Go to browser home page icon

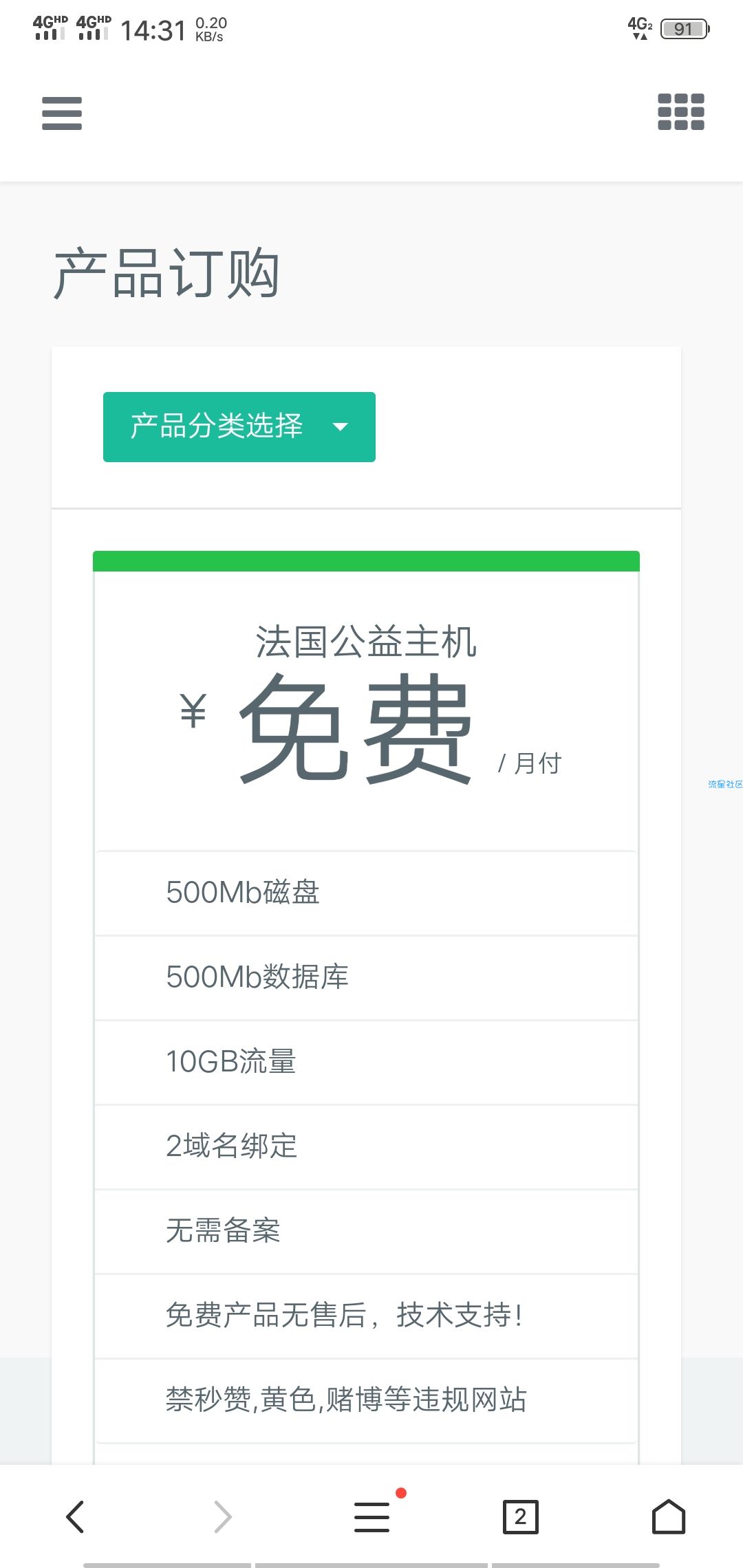[x=669, y=1516]
